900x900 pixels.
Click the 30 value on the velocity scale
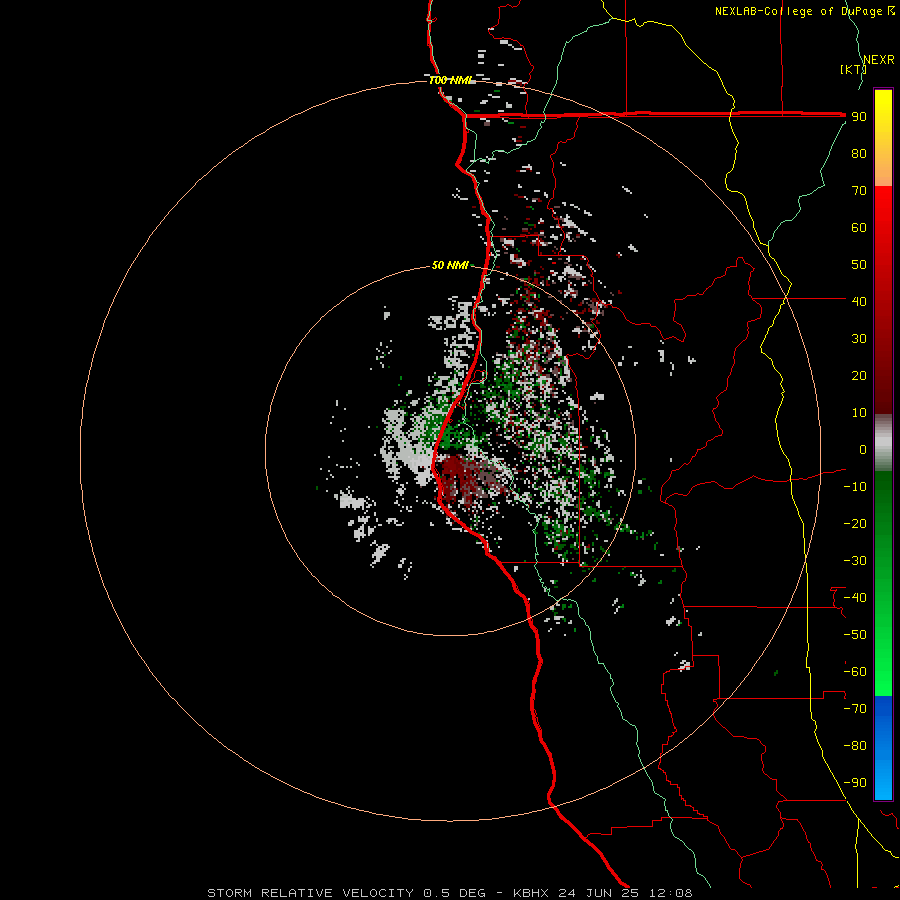tap(859, 339)
